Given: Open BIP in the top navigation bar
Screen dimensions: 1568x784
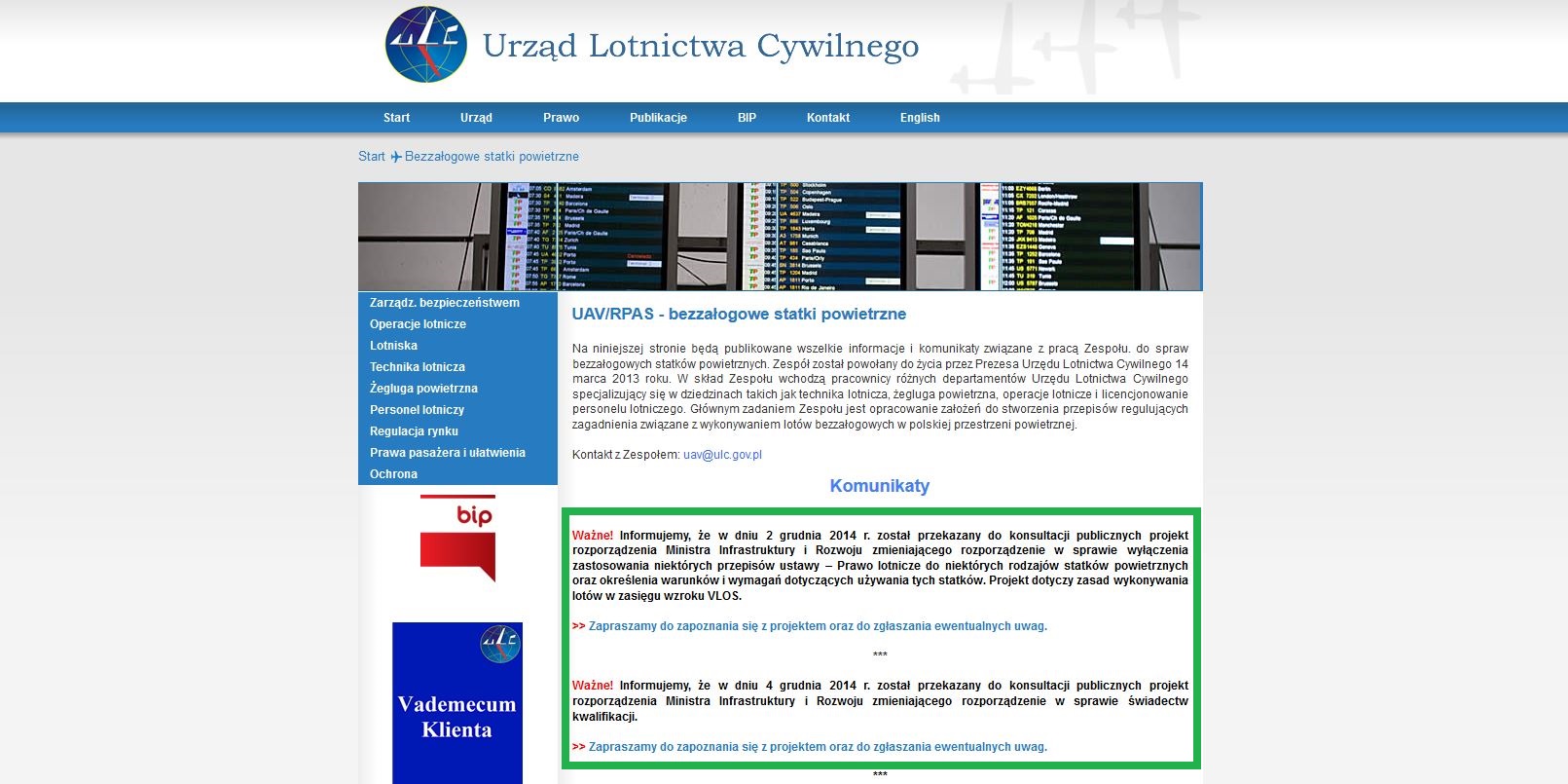Looking at the screenshot, I should coord(747,118).
